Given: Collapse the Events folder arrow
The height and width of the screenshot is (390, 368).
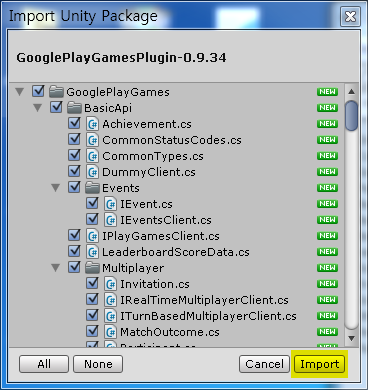Looking at the screenshot, I should (x=56, y=188).
